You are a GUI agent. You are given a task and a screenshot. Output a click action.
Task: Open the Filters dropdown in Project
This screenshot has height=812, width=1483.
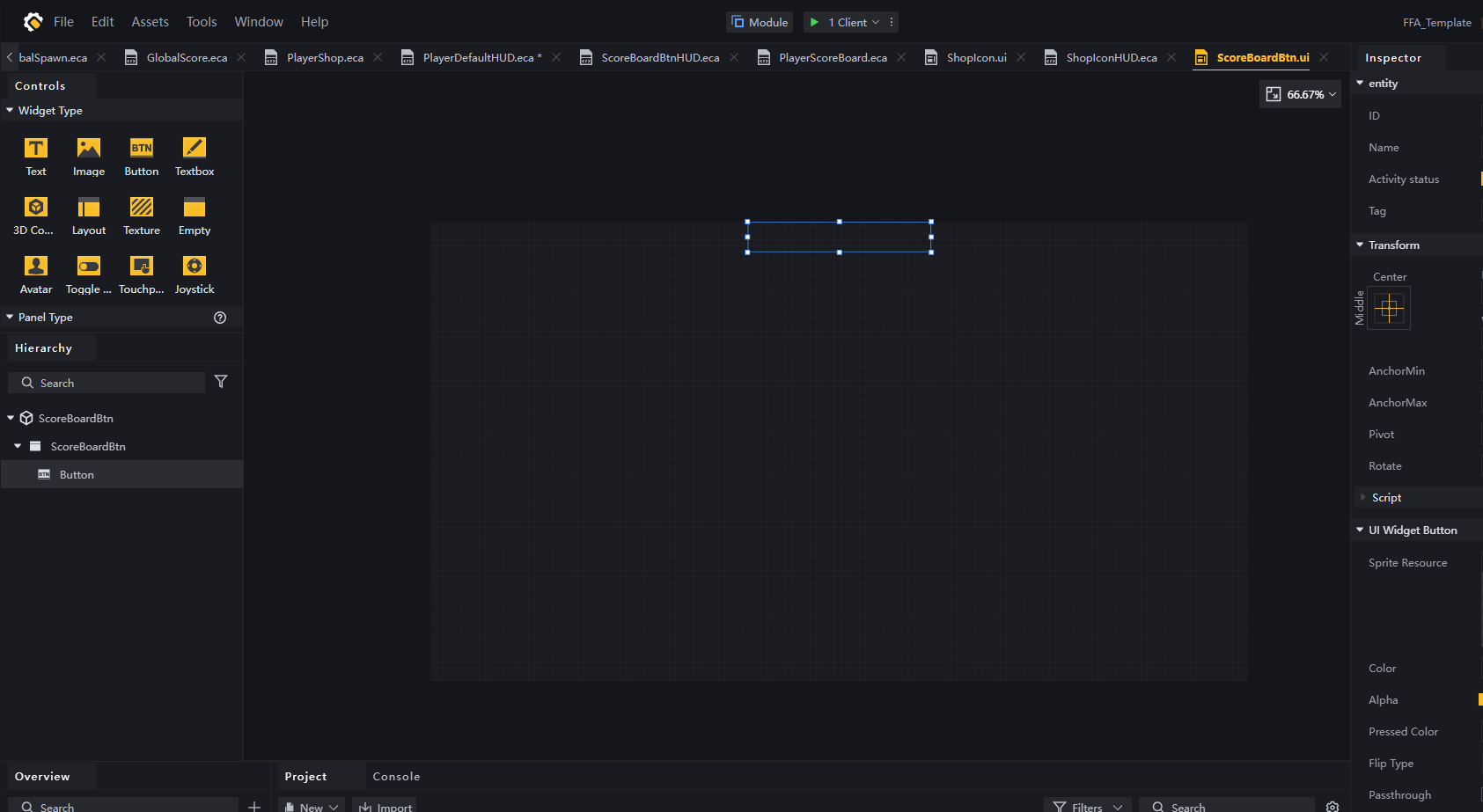point(1088,806)
